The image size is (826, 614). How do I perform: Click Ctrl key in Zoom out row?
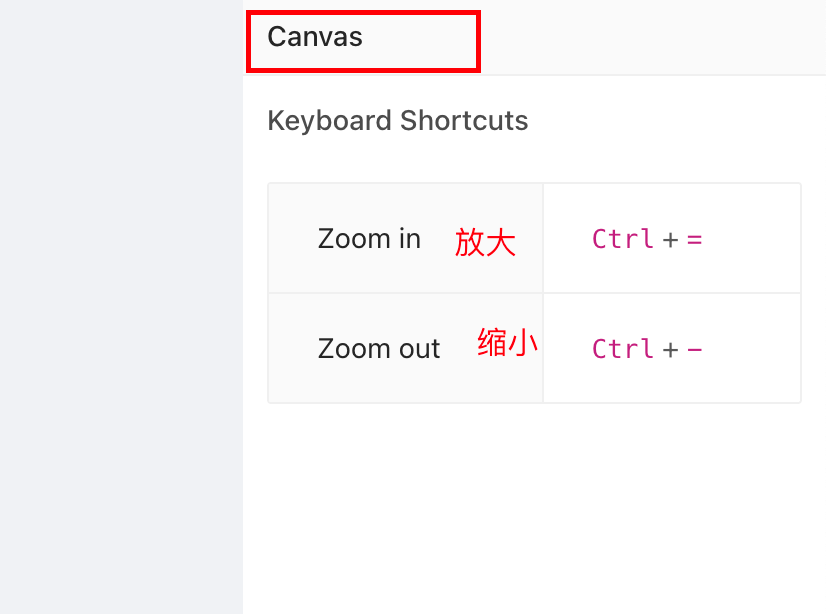[x=623, y=349]
